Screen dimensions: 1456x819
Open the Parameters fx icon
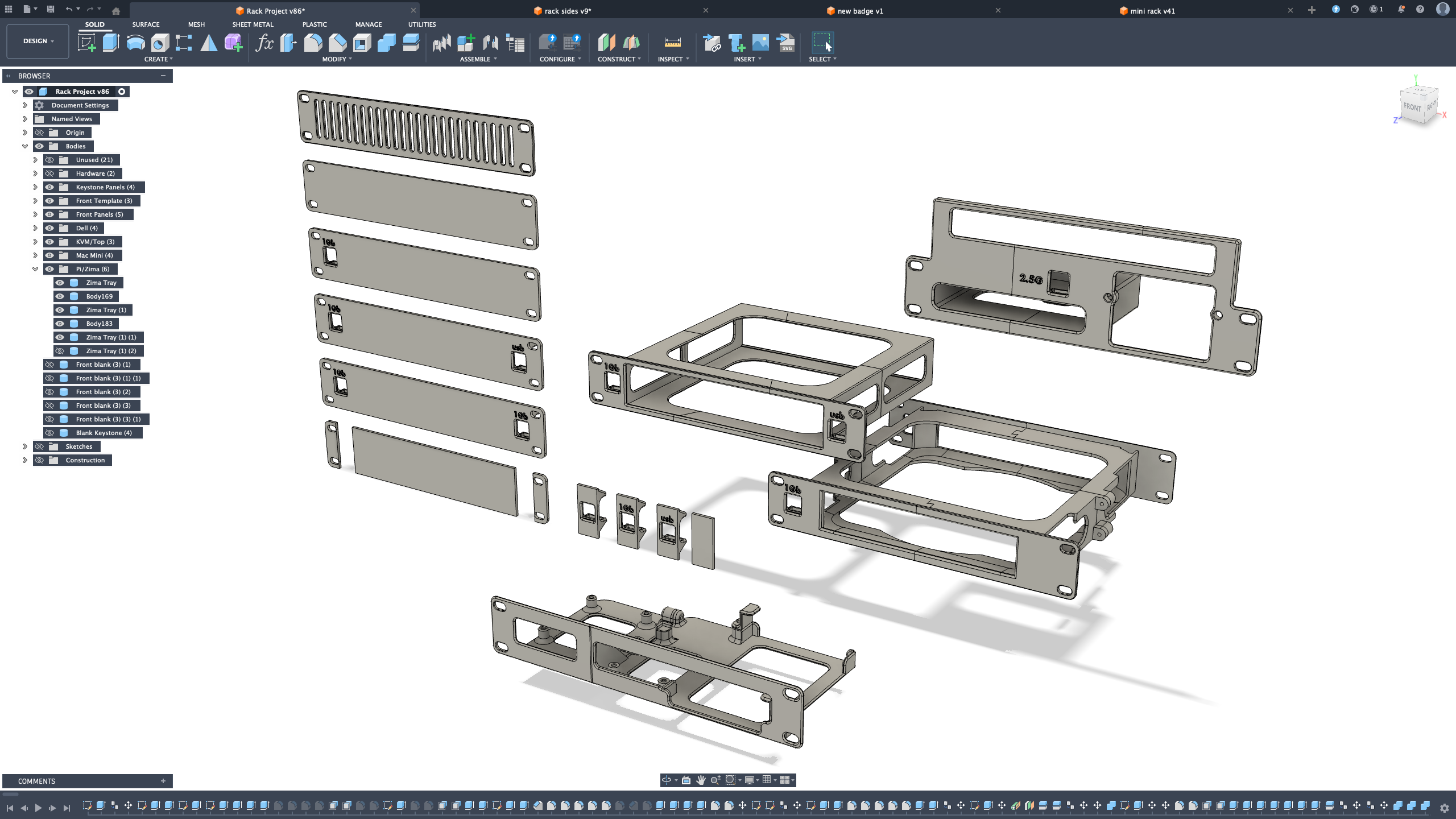point(264,43)
